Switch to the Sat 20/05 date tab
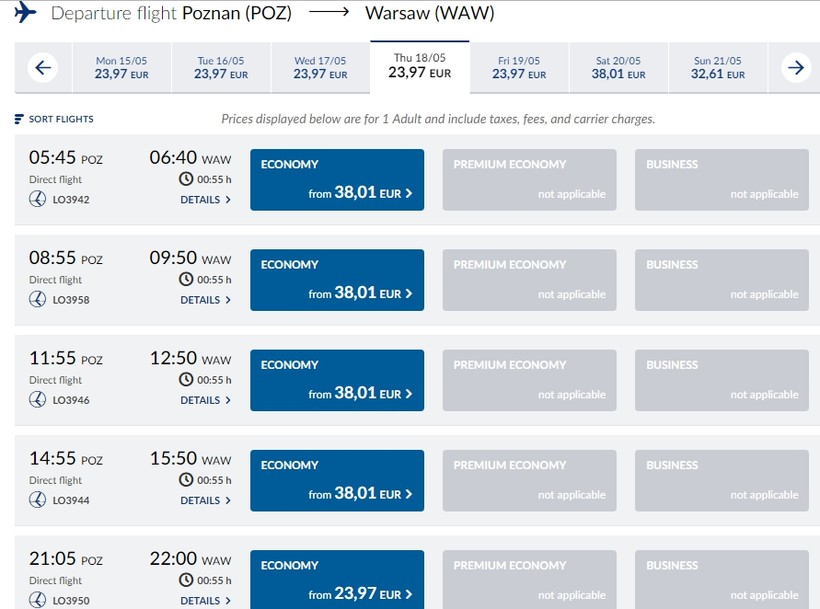Viewport: 820px width, 609px height. (617, 68)
